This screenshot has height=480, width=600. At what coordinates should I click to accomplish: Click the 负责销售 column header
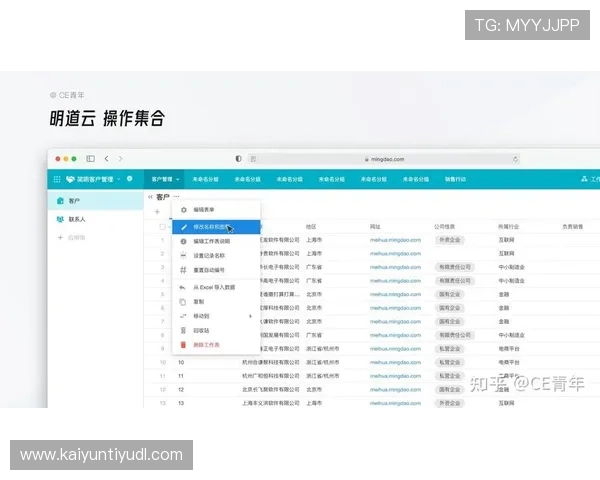tap(572, 227)
